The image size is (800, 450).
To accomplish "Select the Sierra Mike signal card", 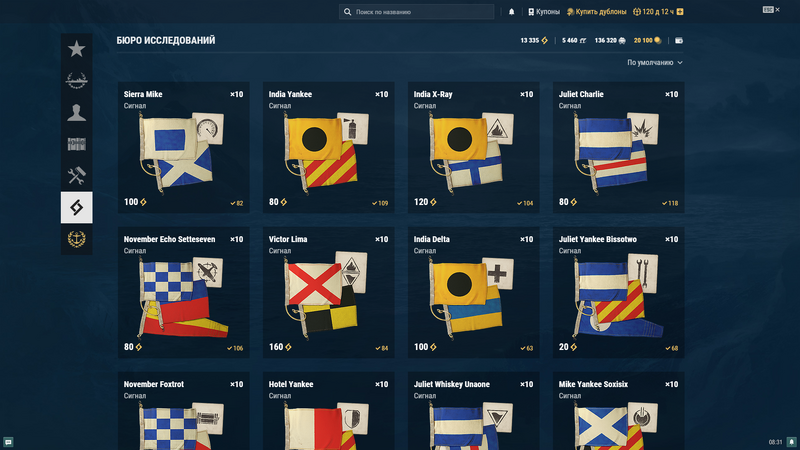I will 184,147.
